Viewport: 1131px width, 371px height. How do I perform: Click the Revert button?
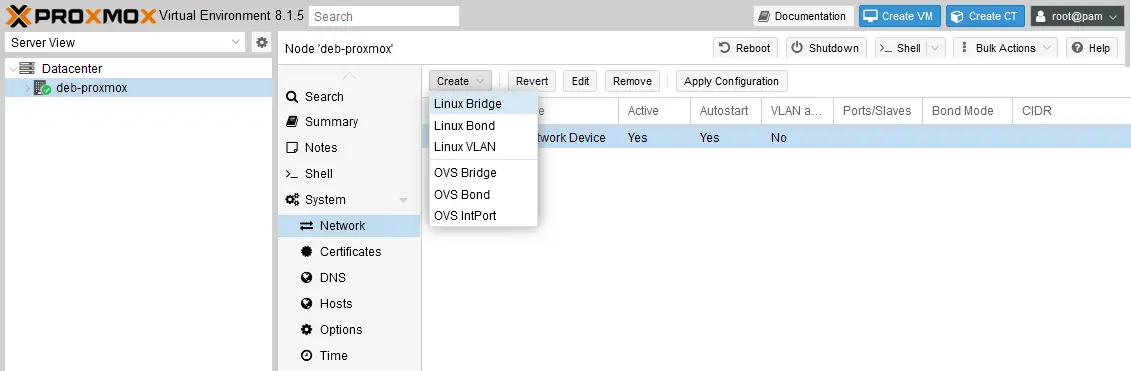pos(532,81)
